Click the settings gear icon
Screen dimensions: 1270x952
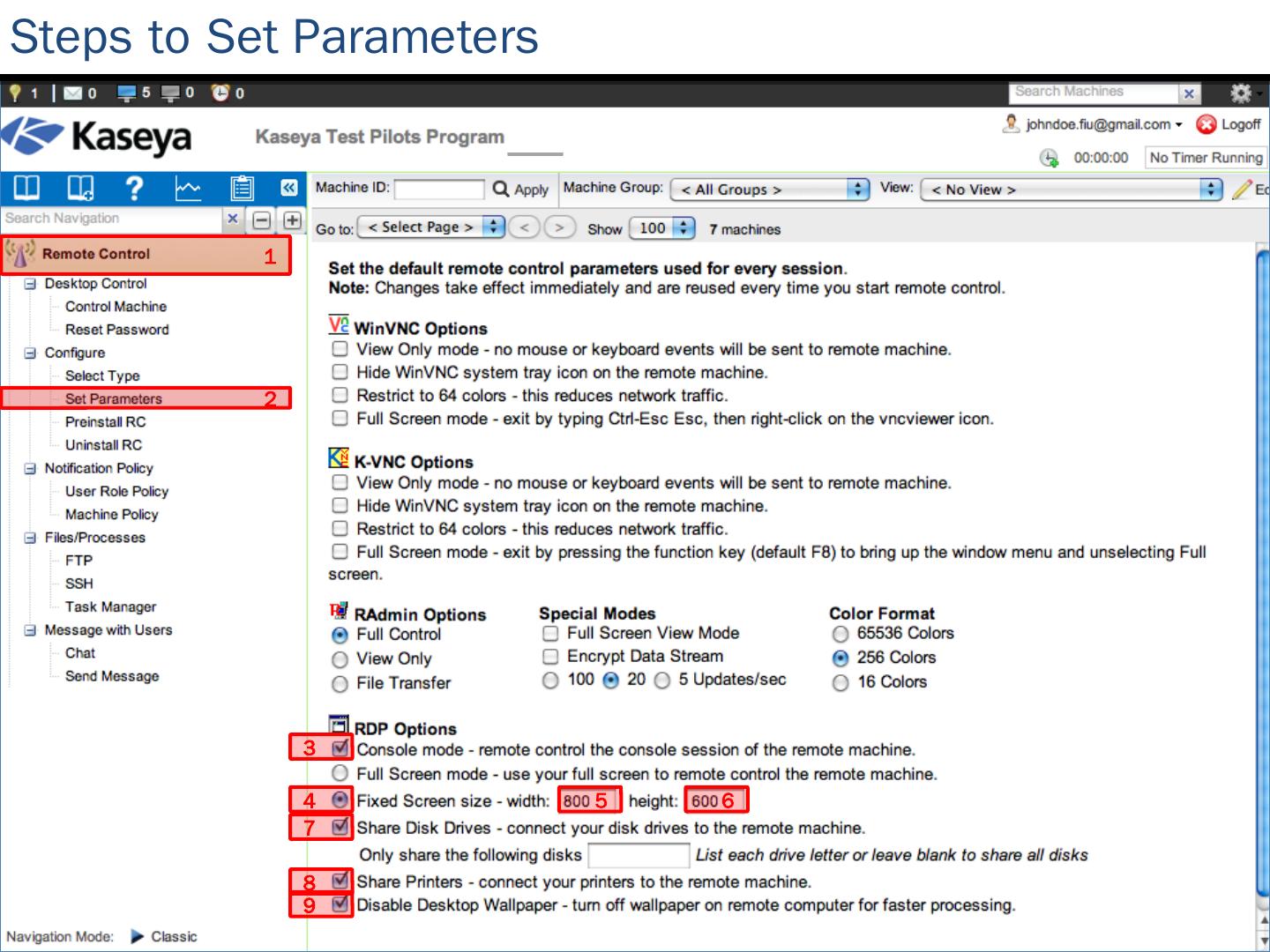tap(1240, 93)
